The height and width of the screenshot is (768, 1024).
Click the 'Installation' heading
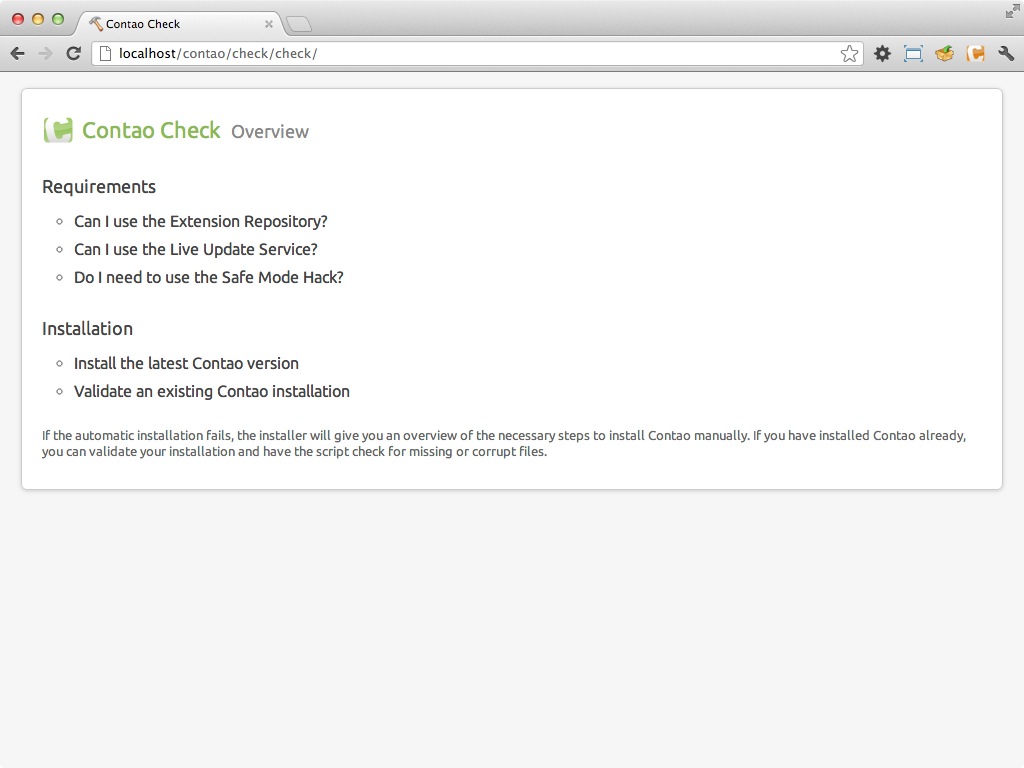tap(88, 328)
